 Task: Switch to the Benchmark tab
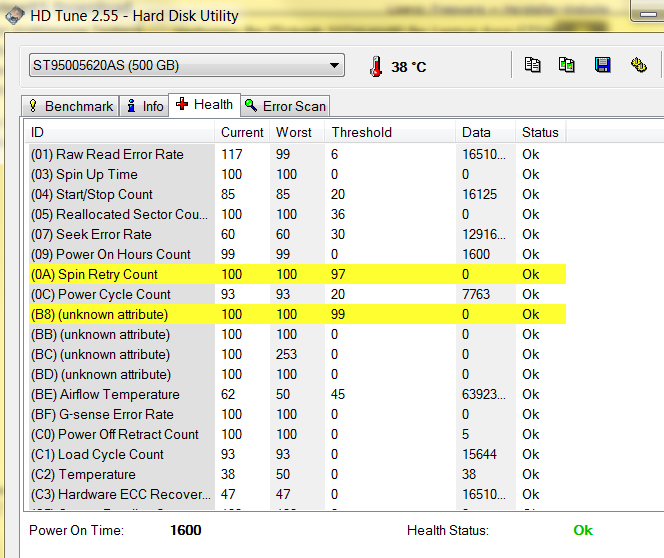point(70,106)
